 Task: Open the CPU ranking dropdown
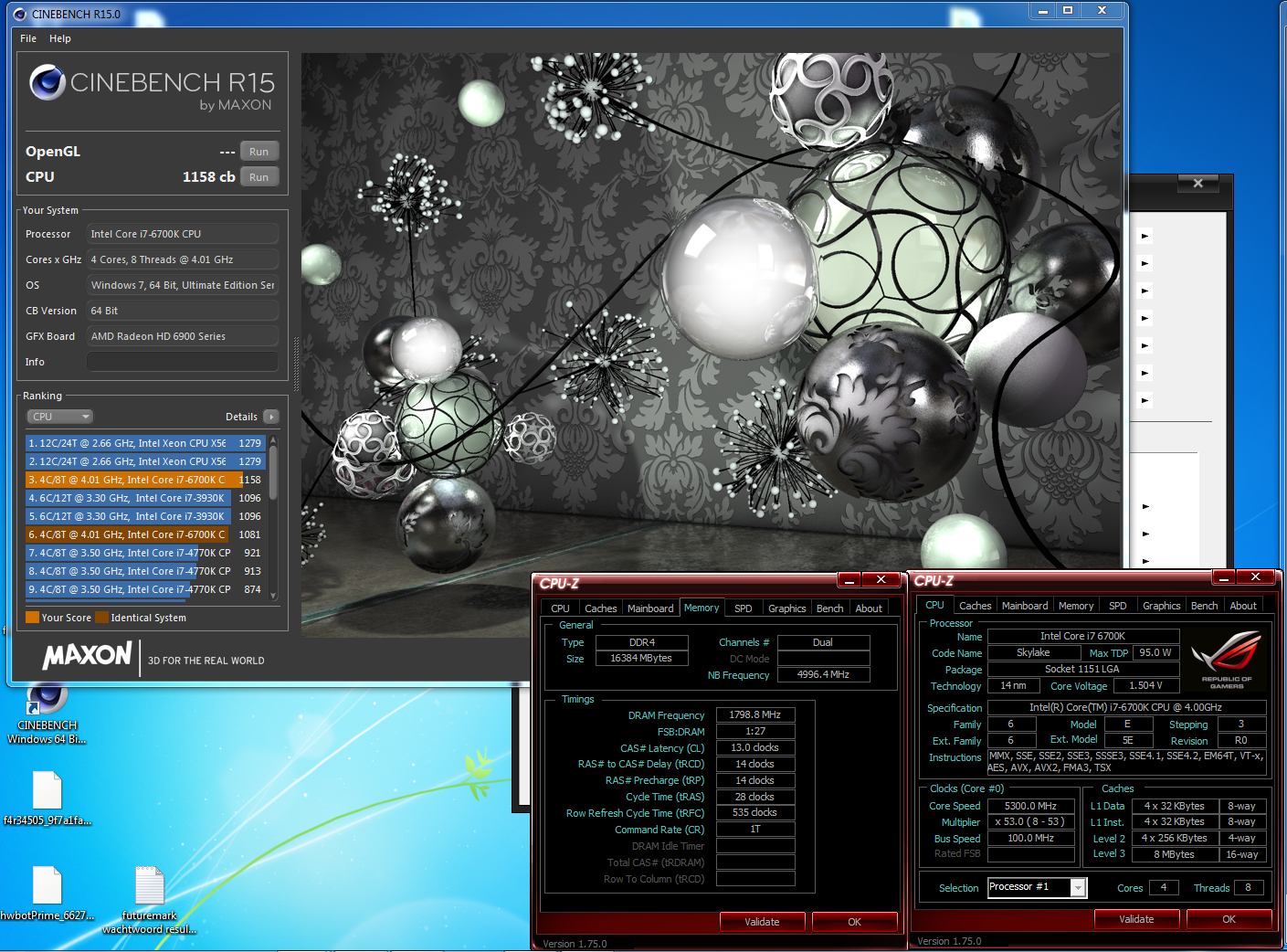[x=60, y=417]
